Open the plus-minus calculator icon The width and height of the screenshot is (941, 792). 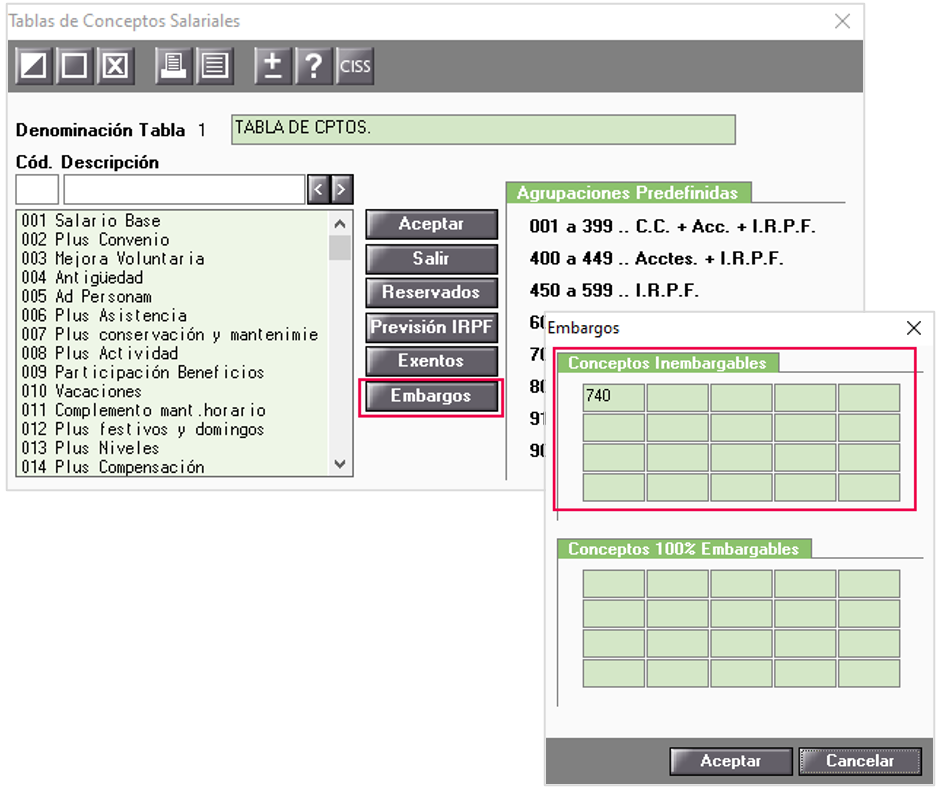click(x=273, y=65)
